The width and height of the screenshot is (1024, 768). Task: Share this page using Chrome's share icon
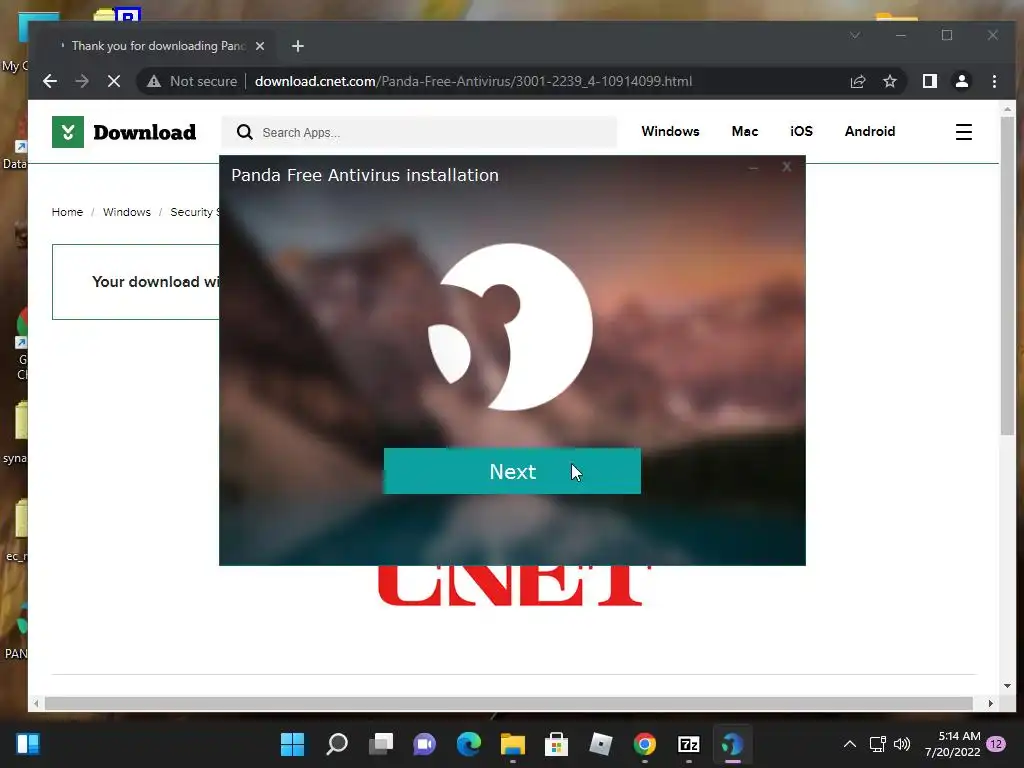tap(857, 81)
